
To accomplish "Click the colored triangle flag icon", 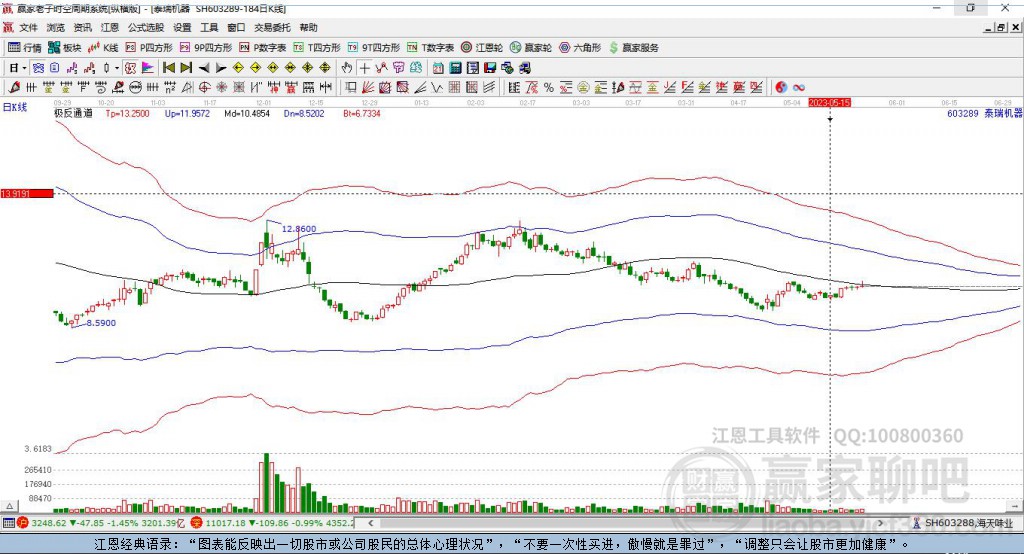I will tap(148, 68).
